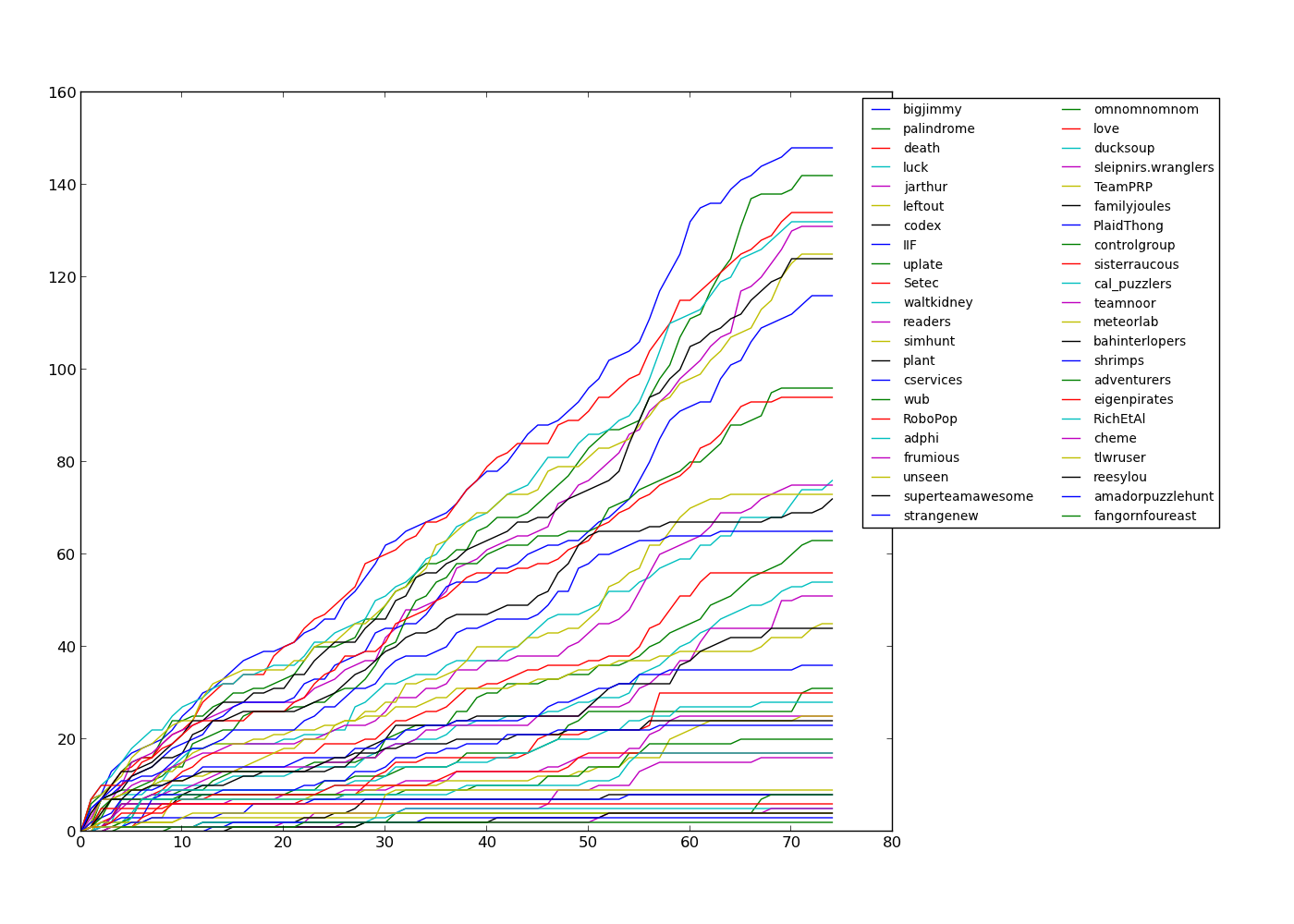This screenshot has width=1294, height=924.
Task: Click the x-axis tick label 70
Action: click(790, 843)
